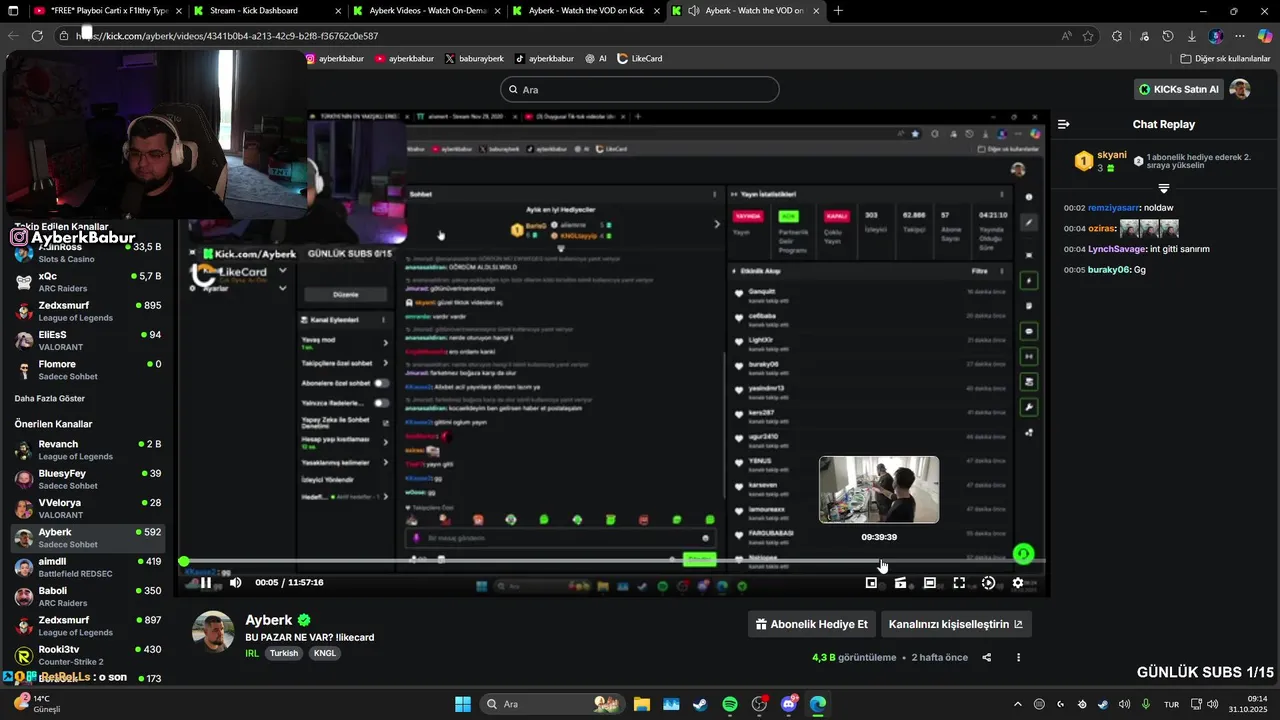Viewport: 1280px width, 720px height.
Task: Open browser history icon
Action: pos(1168,36)
